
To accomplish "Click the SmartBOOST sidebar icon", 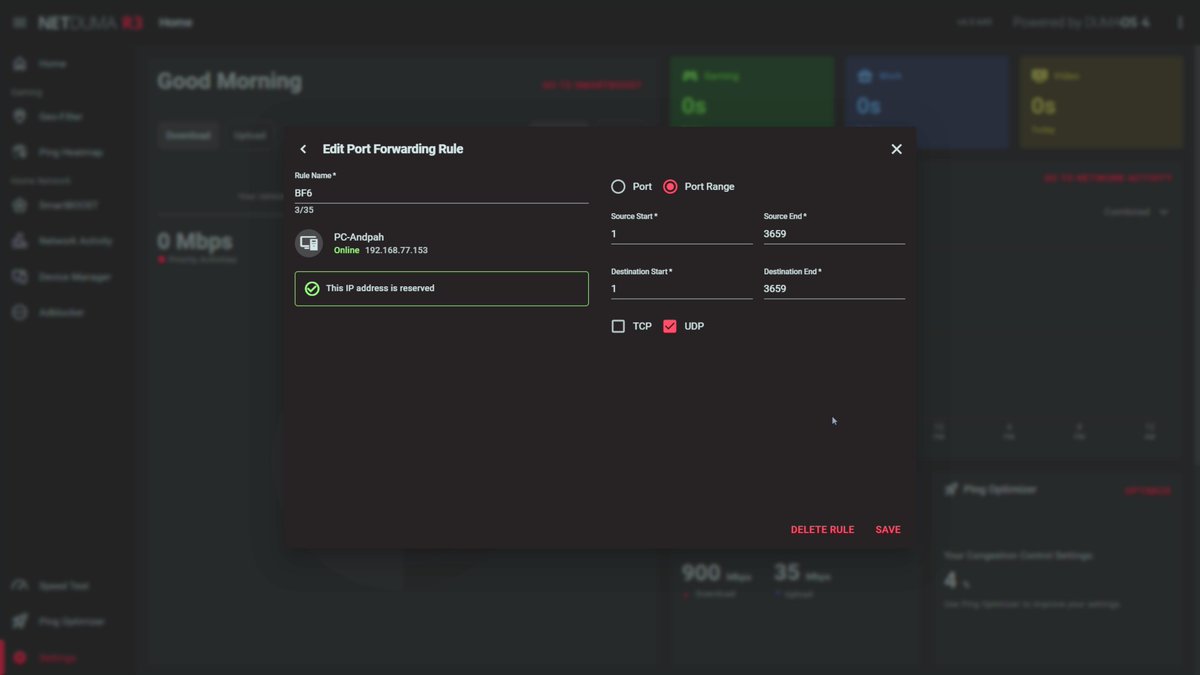I will point(19,205).
